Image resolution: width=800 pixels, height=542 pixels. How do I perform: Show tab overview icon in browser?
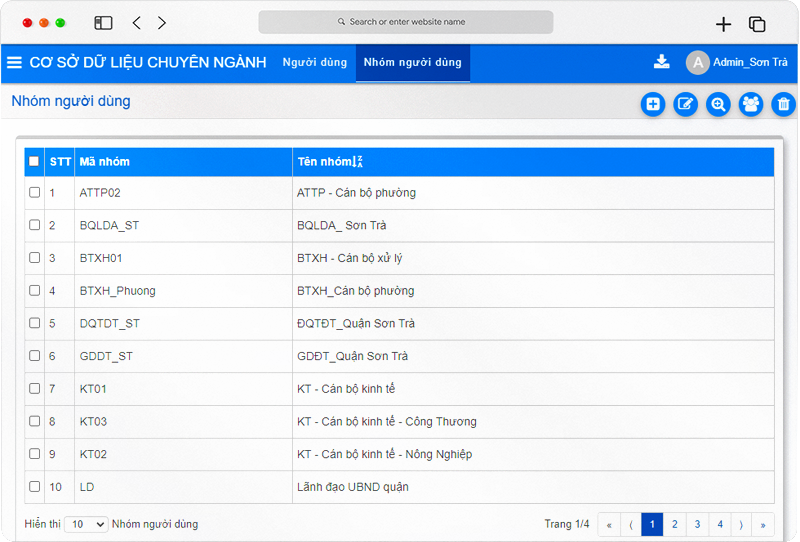pyautogui.click(x=757, y=24)
